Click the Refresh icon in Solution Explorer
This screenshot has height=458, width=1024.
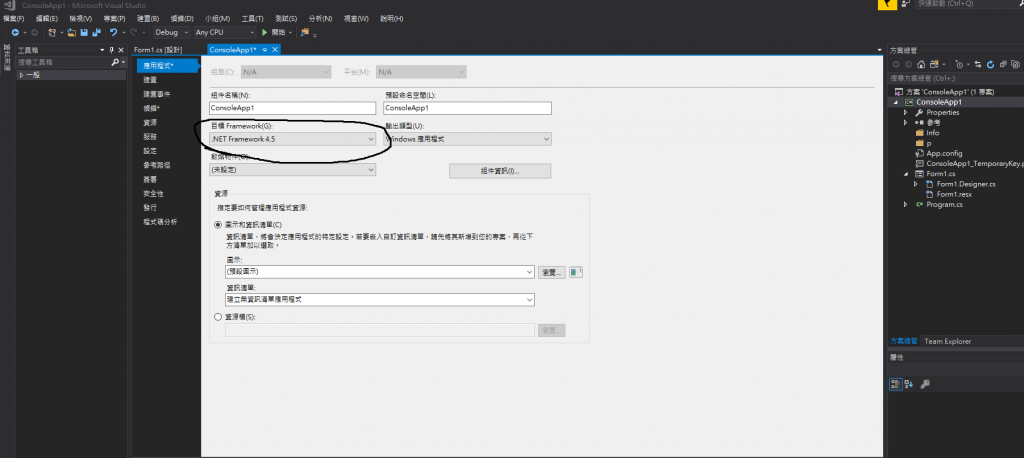tap(990, 64)
